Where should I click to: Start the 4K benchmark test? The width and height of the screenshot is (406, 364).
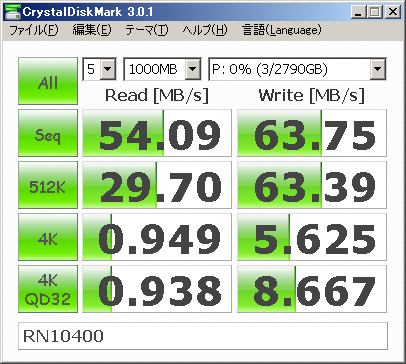coord(48,237)
